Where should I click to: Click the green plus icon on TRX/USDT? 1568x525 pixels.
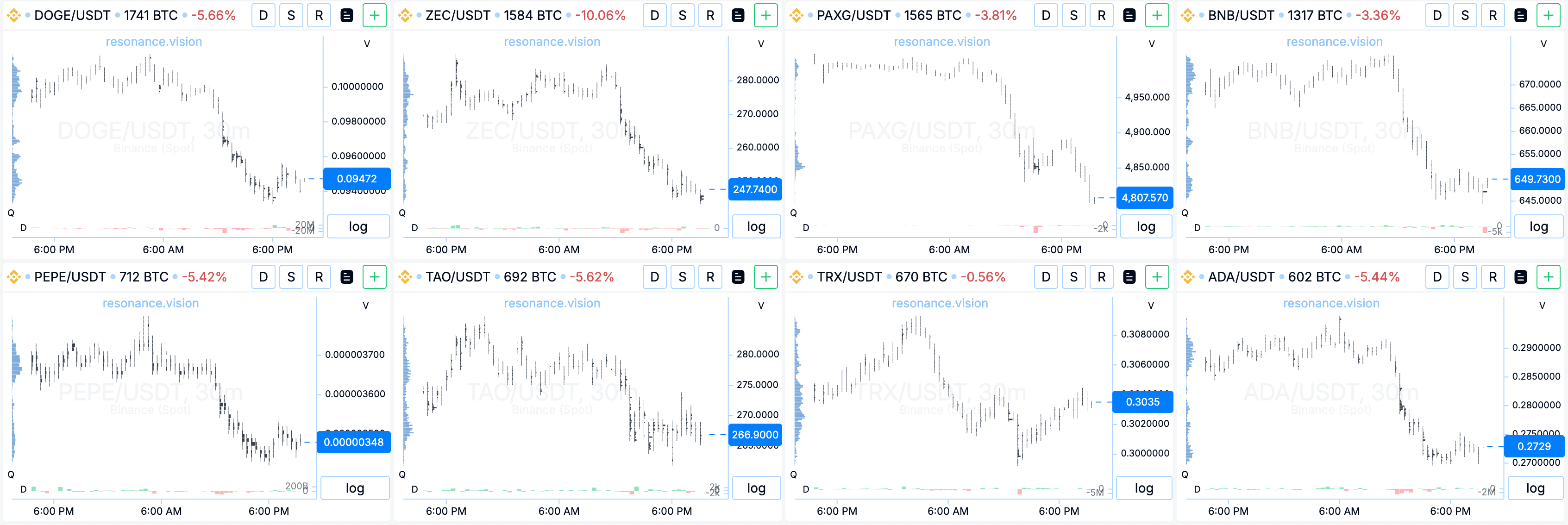pyautogui.click(x=1157, y=277)
